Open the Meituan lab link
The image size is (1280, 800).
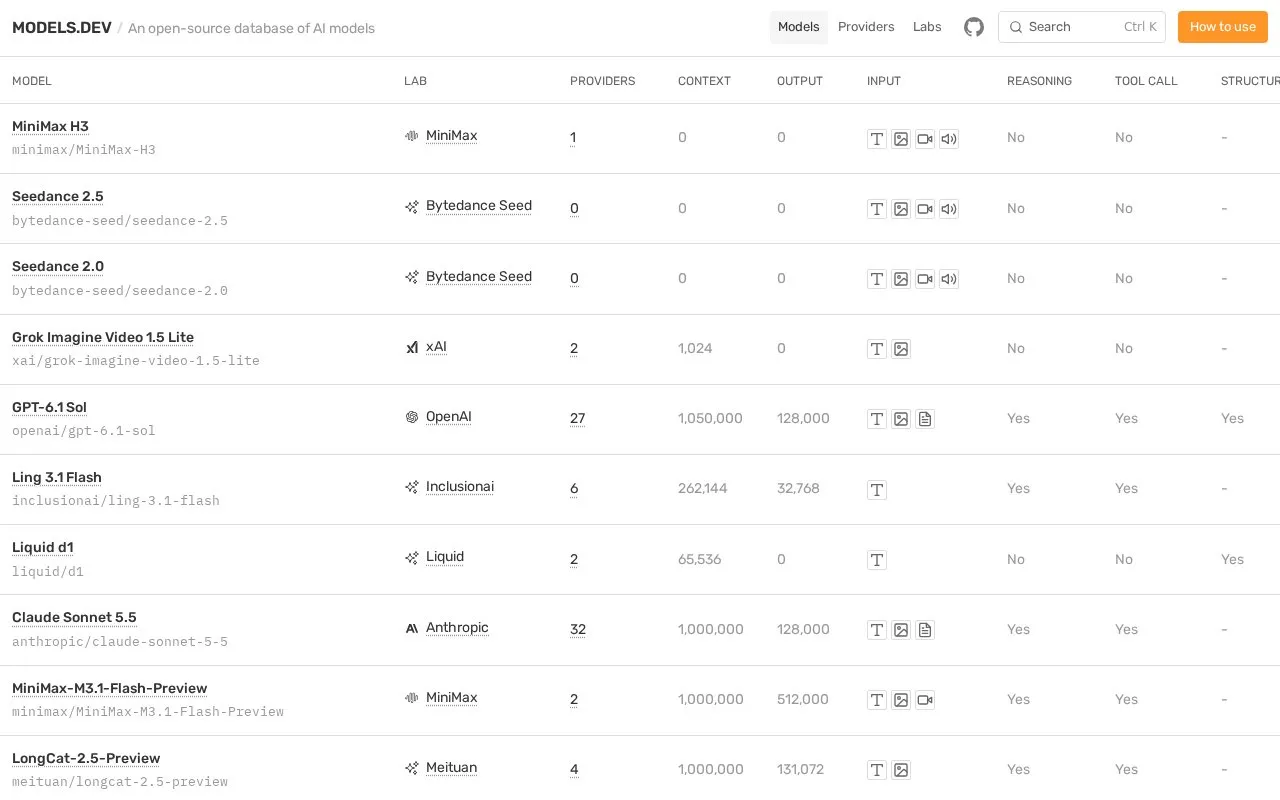point(451,768)
